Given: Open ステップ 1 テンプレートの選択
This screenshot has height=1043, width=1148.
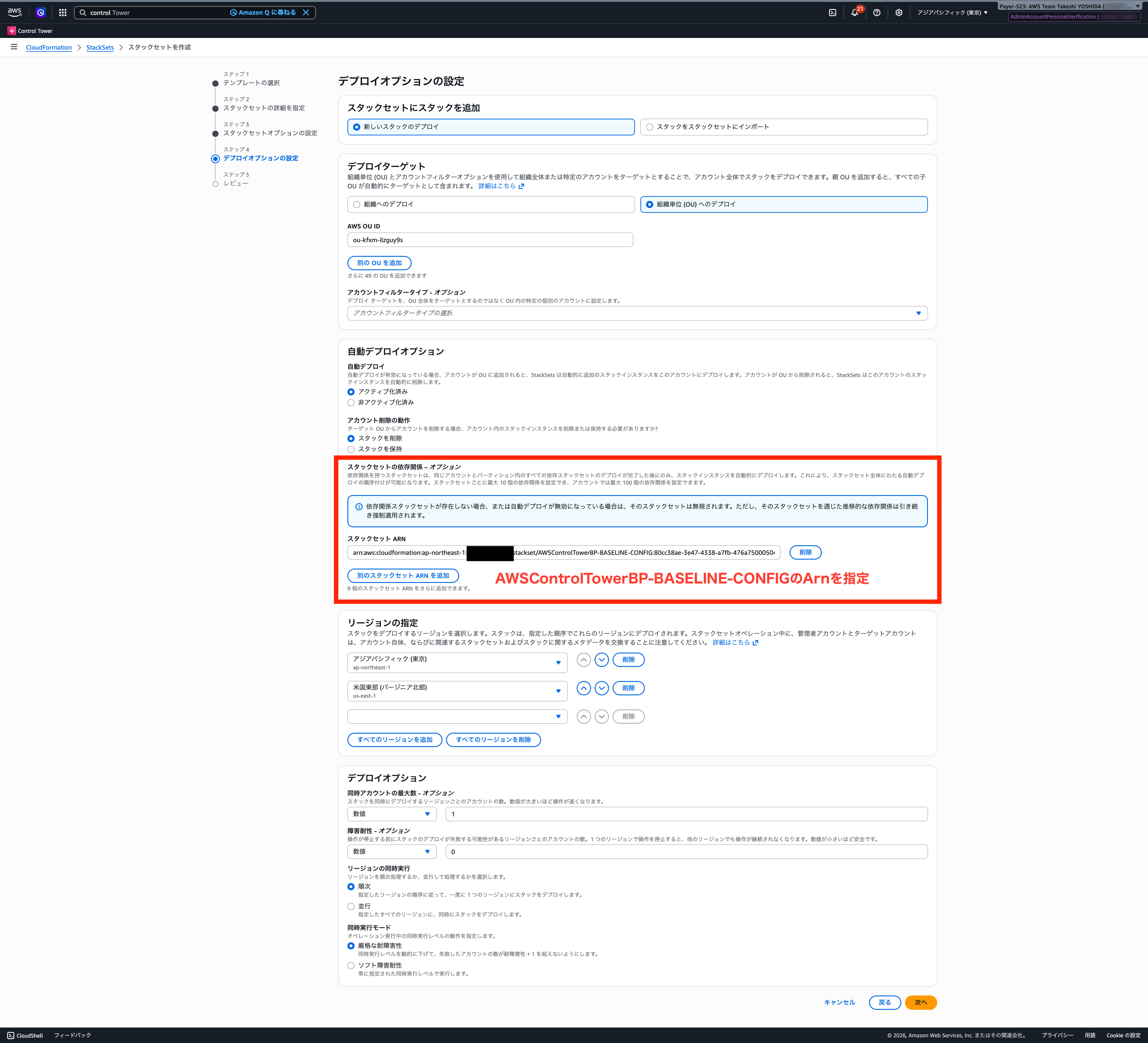Looking at the screenshot, I should pyautogui.click(x=252, y=83).
